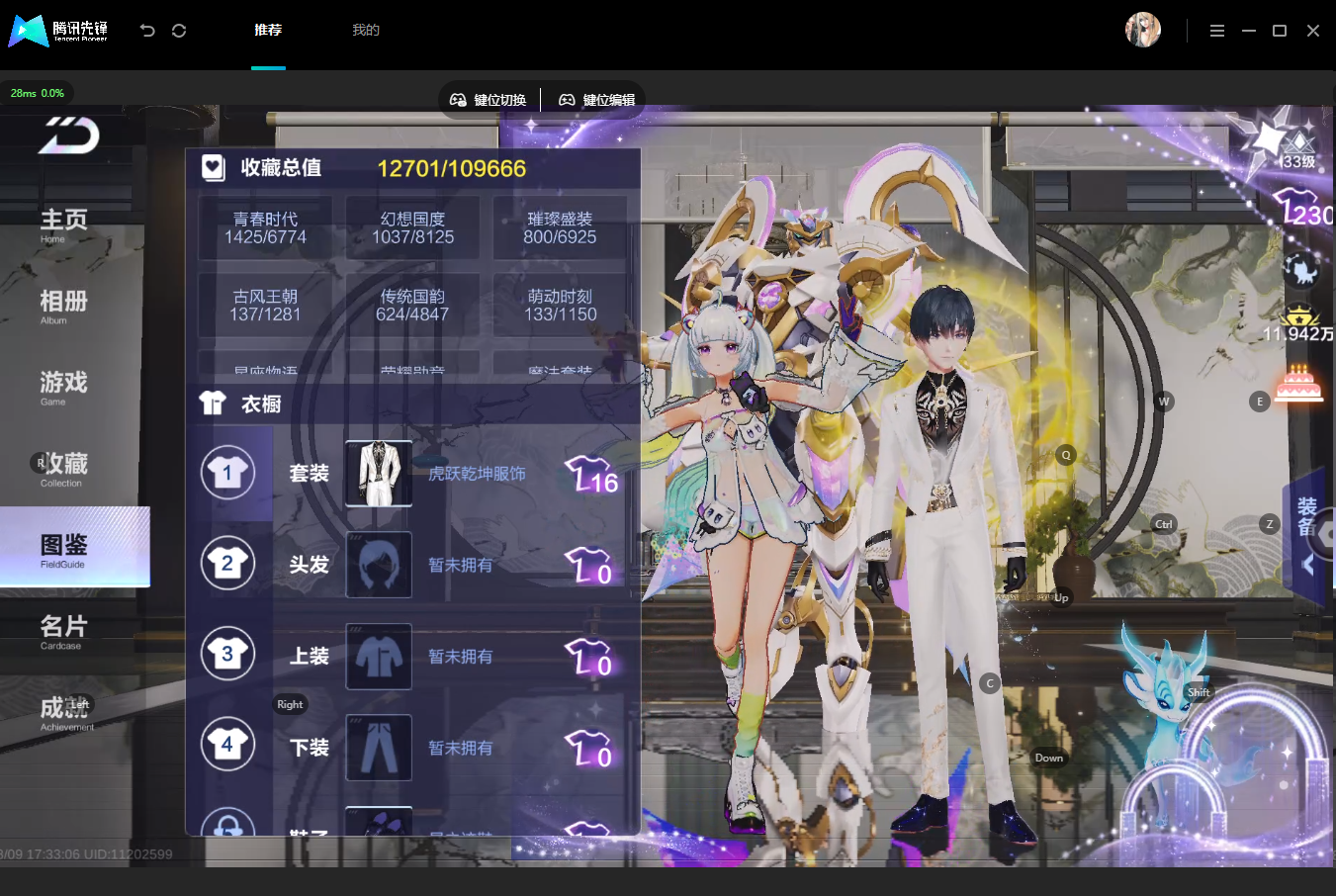This screenshot has width=1336, height=896.
Task: Click the collection total 12701/109666
Action: pyautogui.click(x=451, y=168)
